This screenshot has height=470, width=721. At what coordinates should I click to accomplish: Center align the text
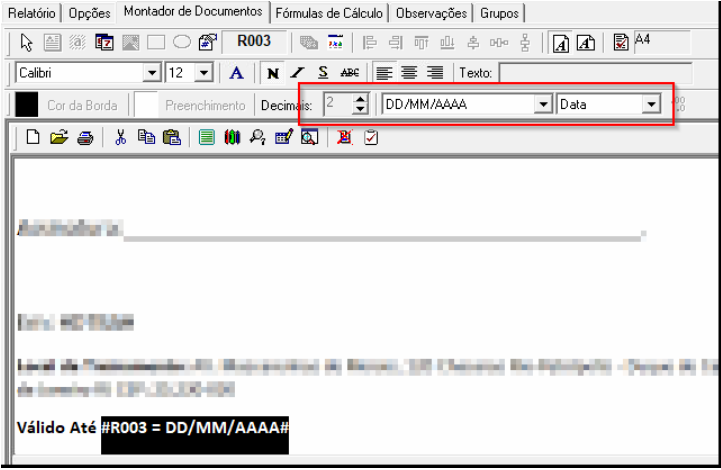[409, 73]
